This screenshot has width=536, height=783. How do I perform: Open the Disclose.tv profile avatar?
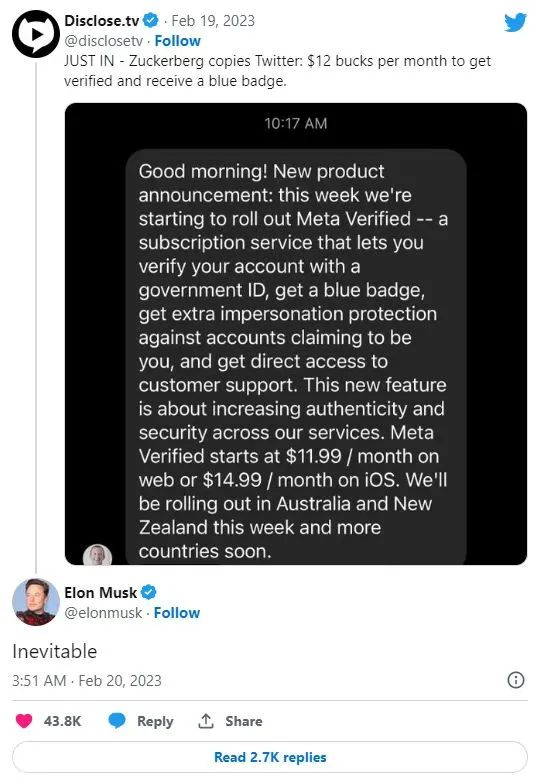pyautogui.click(x=35, y=34)
